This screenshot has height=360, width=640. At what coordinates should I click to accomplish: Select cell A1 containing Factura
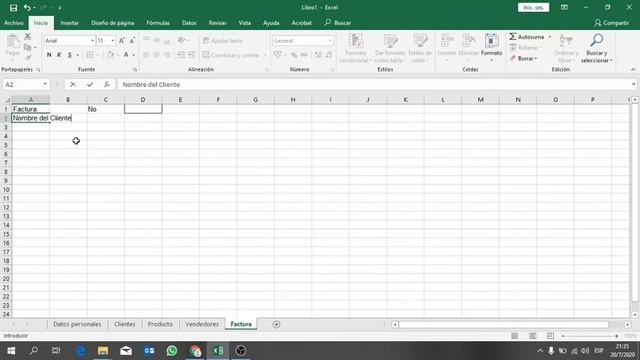31,109
